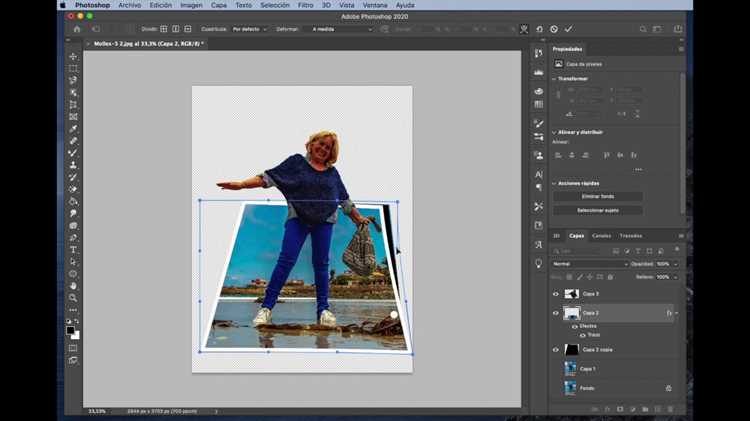Image resolution: width=750 pixels, height=421 pixels.
Task: Select the Eyedropper tool
Action: (73, 129)
